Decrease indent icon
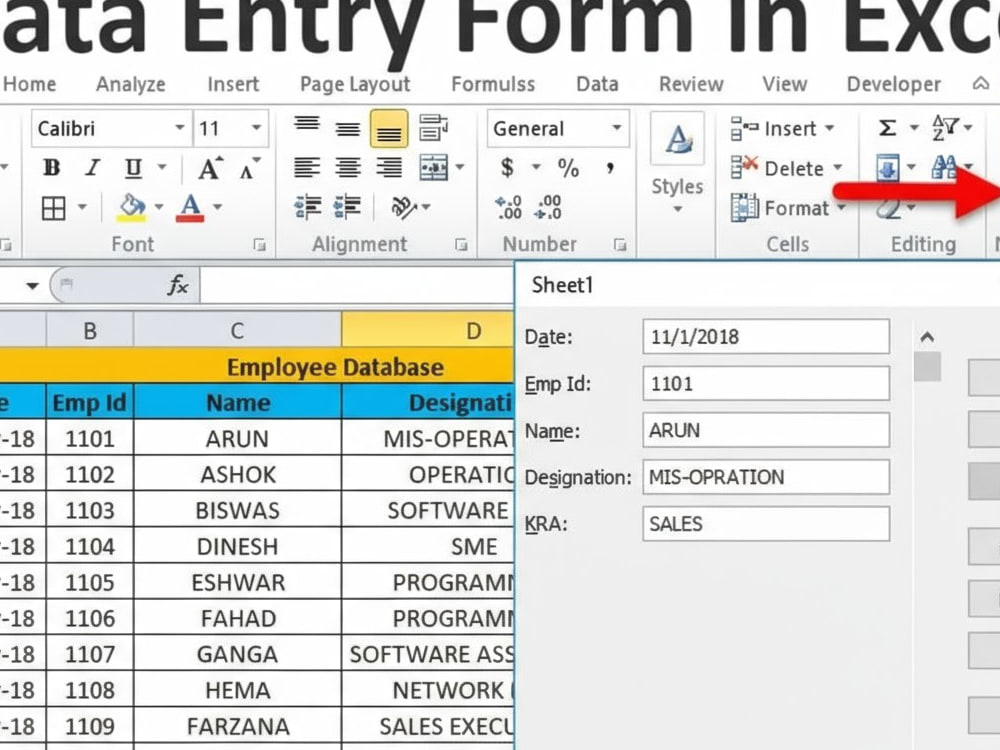Screen dimensions: 1000x750 point(308,208)
